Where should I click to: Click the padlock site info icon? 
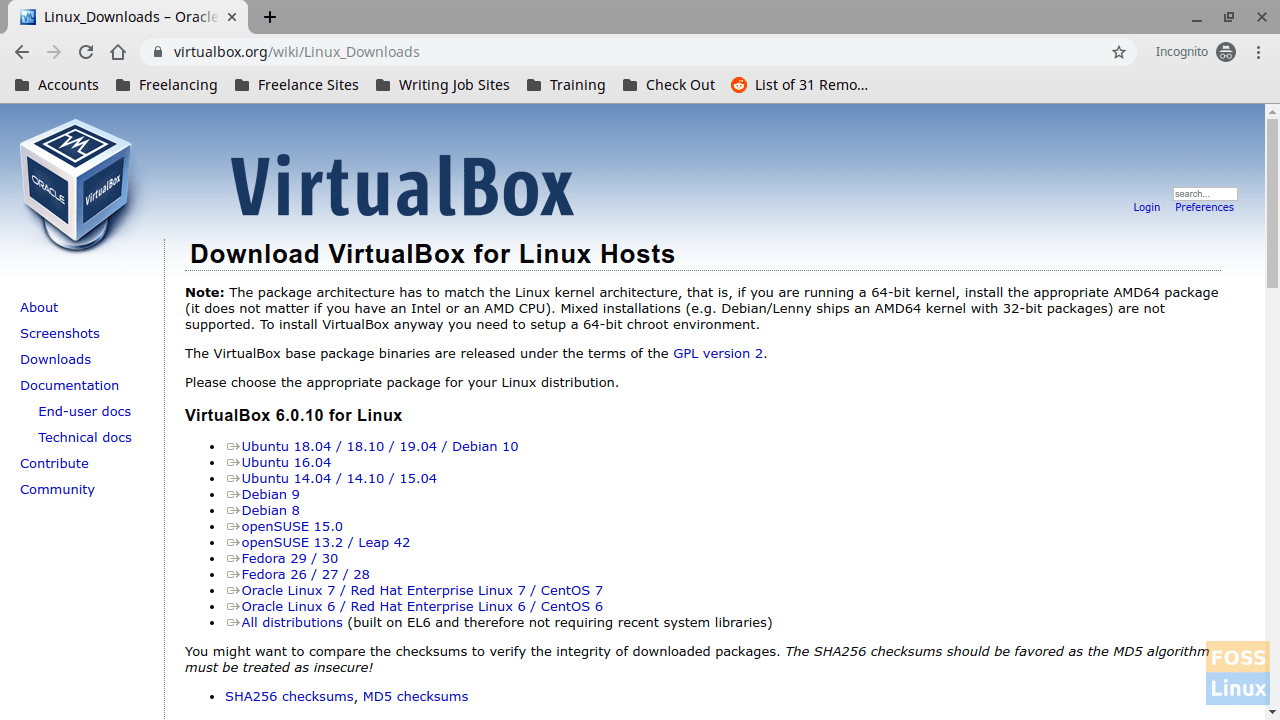click(x=157, y=52)
